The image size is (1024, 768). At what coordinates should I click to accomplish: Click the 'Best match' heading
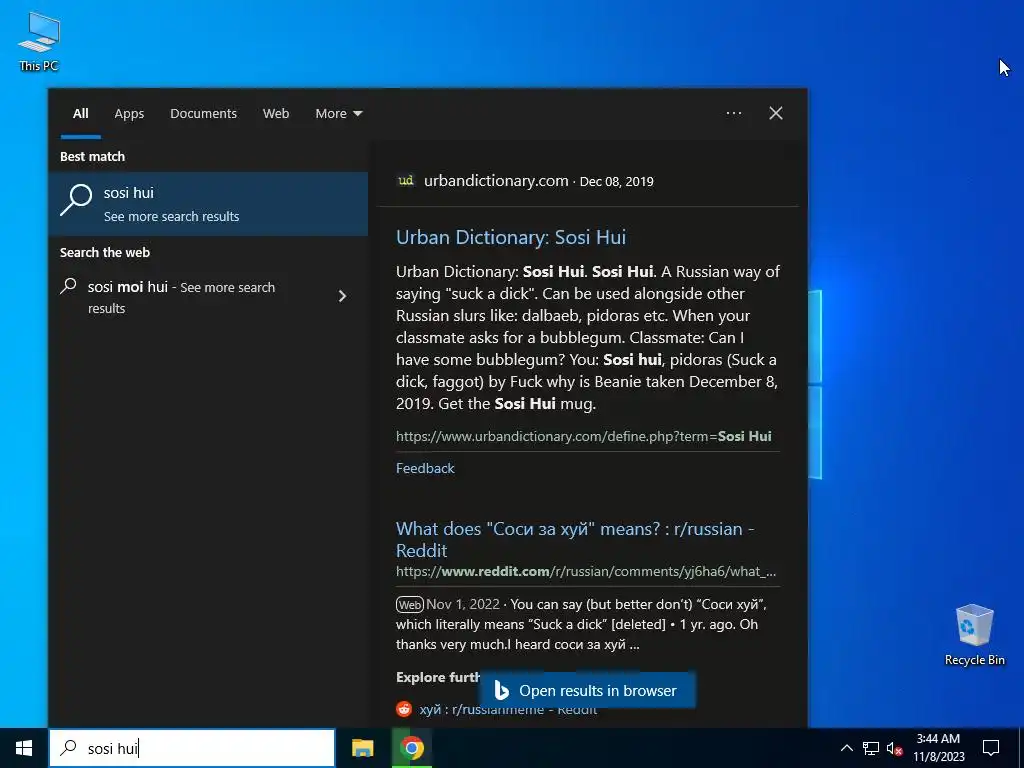click(x=93, y=157)
